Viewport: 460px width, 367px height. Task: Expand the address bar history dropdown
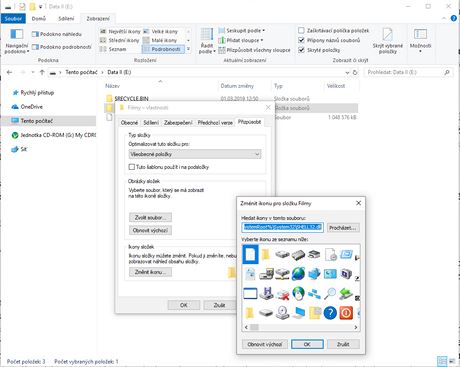(x=347, y=72)
